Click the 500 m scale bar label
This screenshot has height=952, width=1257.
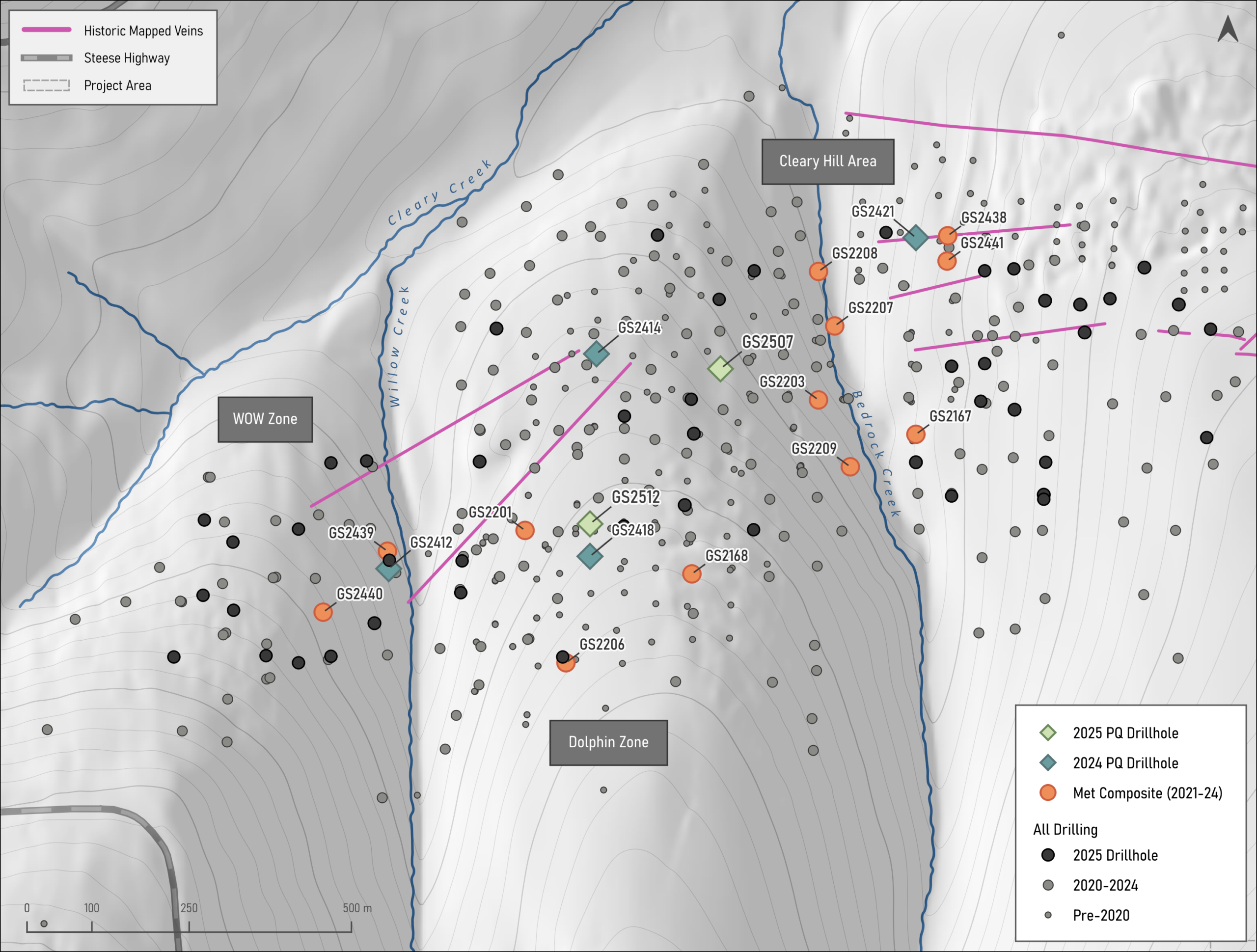click(357, 908)
